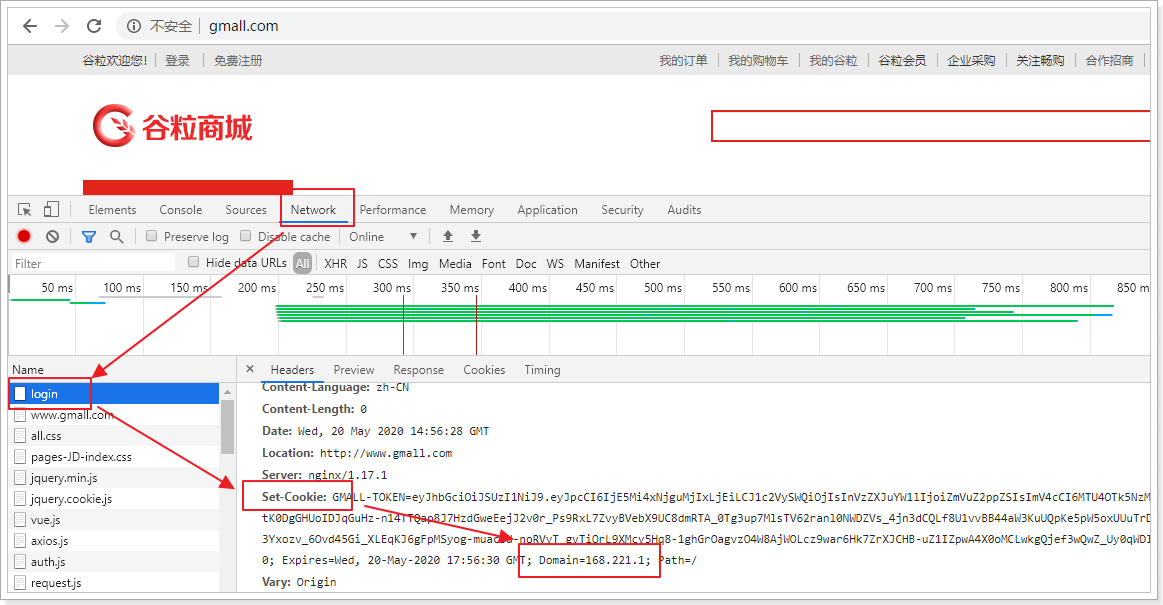
Task: Switch to the Performance tab
Action: [x=392, y=210]
